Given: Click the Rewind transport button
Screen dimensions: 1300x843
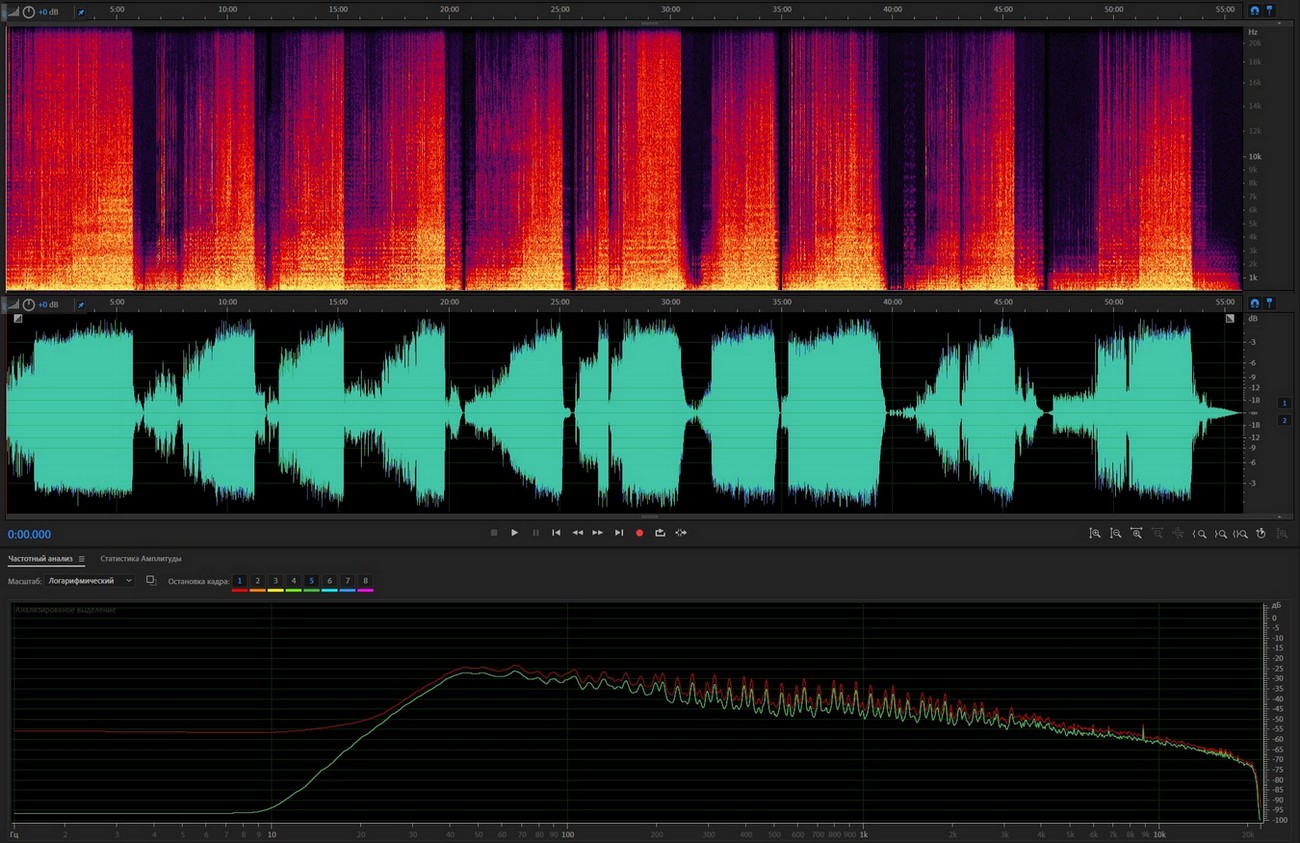Looking at the screenshot, I should tap(577, 533).
